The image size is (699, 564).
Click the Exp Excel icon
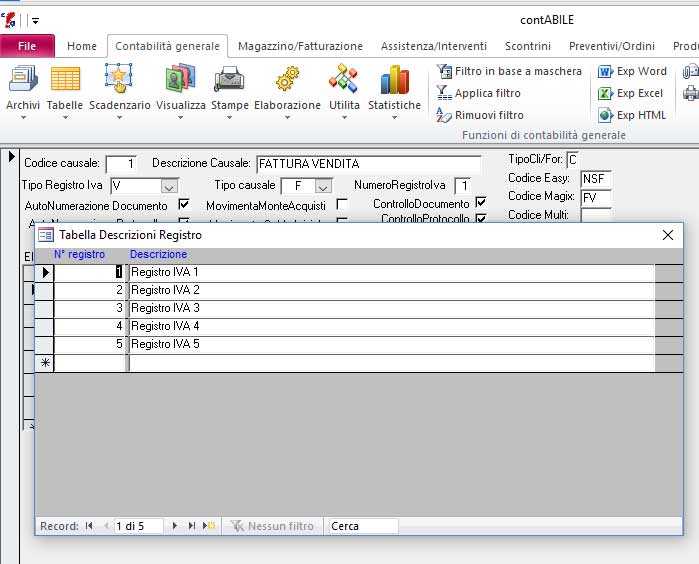coord(605,93)
